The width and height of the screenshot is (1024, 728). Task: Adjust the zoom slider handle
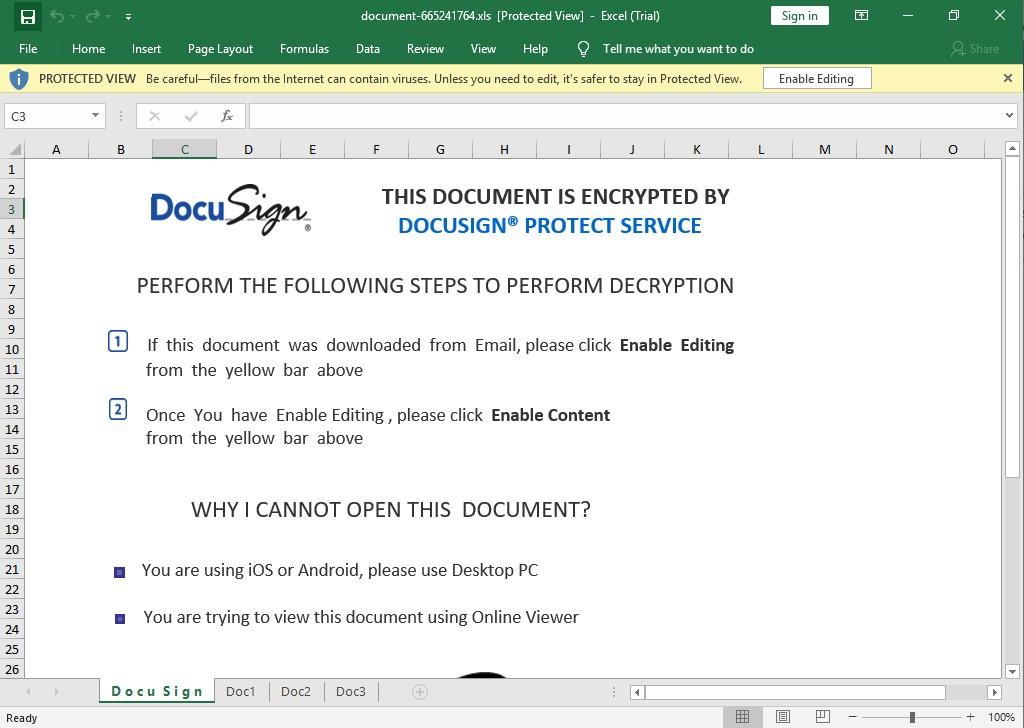point(912,717)
